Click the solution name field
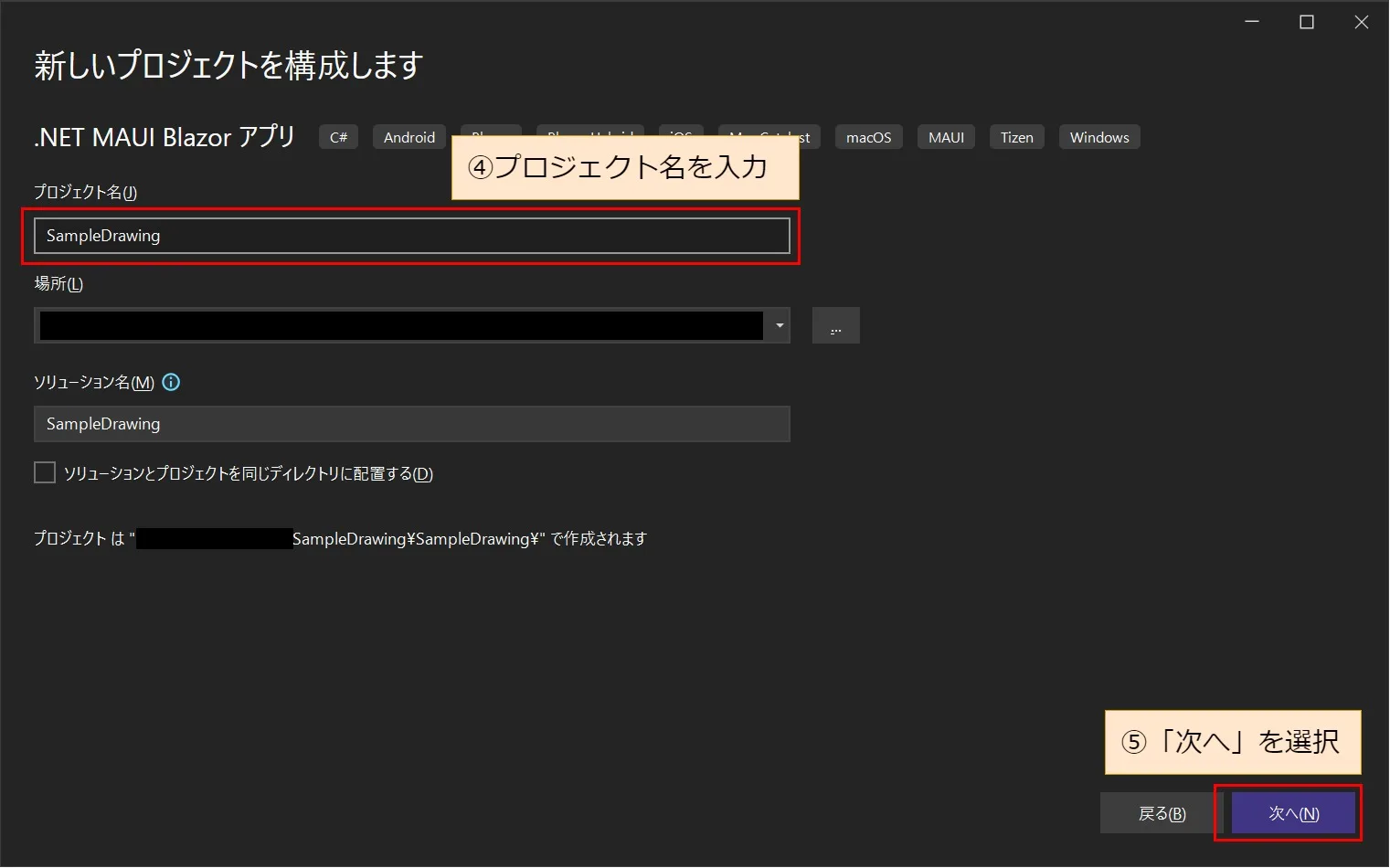Screen dimensions: 1390x868 pos(411,424)
